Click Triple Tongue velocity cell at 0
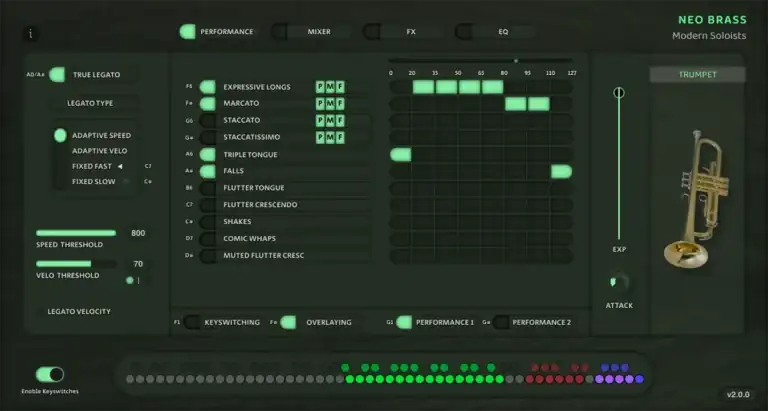The image size is (768, 411). tap(401, 155)
